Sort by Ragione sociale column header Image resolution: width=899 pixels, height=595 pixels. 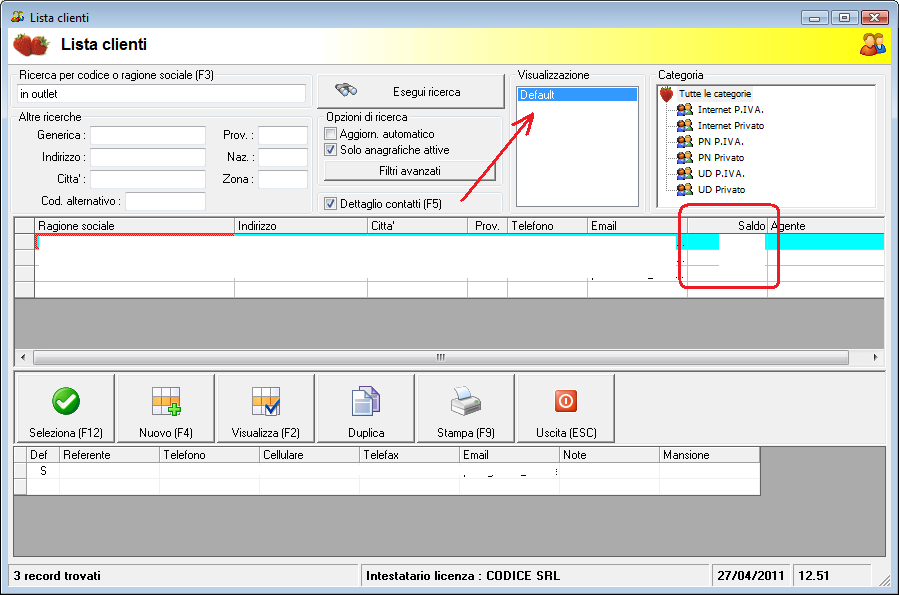pos(135,226)
